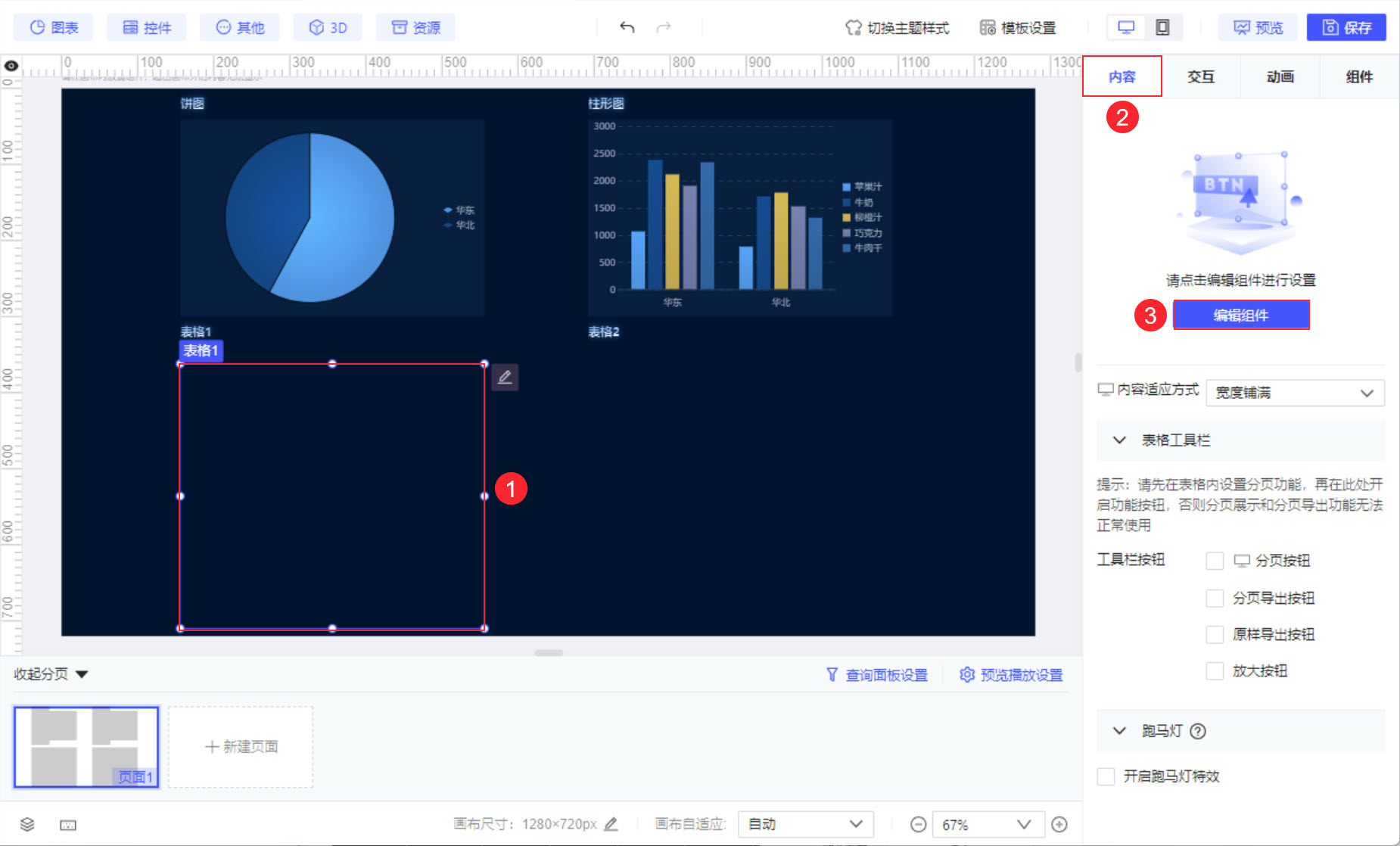Open the 资源 resources menu
Screen dimensions: 1400x846
click(415, 27)
